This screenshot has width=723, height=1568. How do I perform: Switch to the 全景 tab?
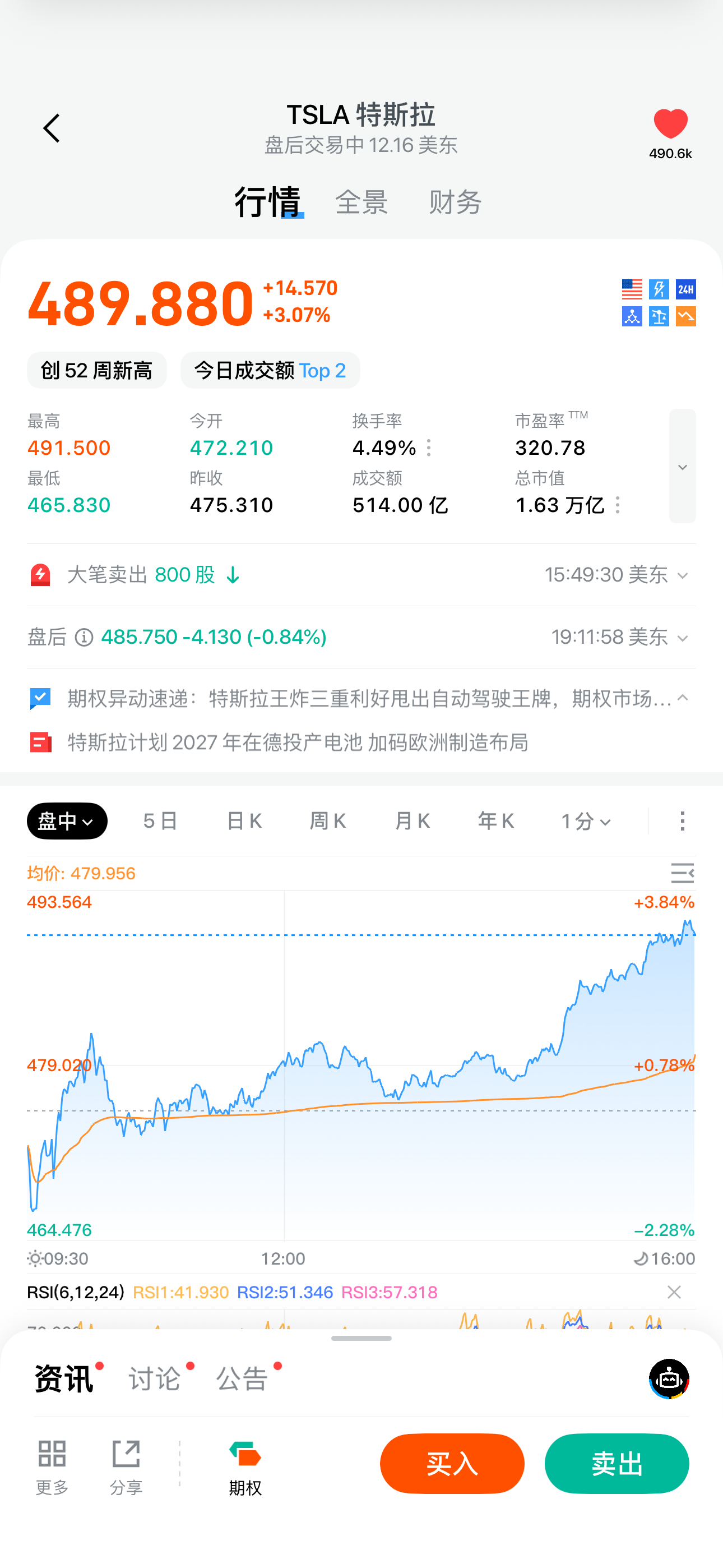click(x=361, y=202)
